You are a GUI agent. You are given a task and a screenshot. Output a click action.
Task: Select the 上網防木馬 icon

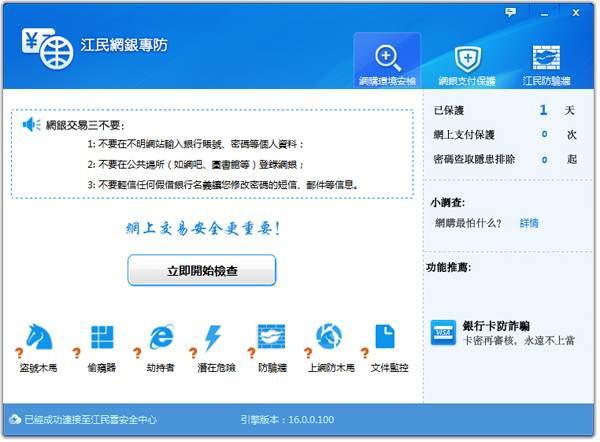point(329,337)
